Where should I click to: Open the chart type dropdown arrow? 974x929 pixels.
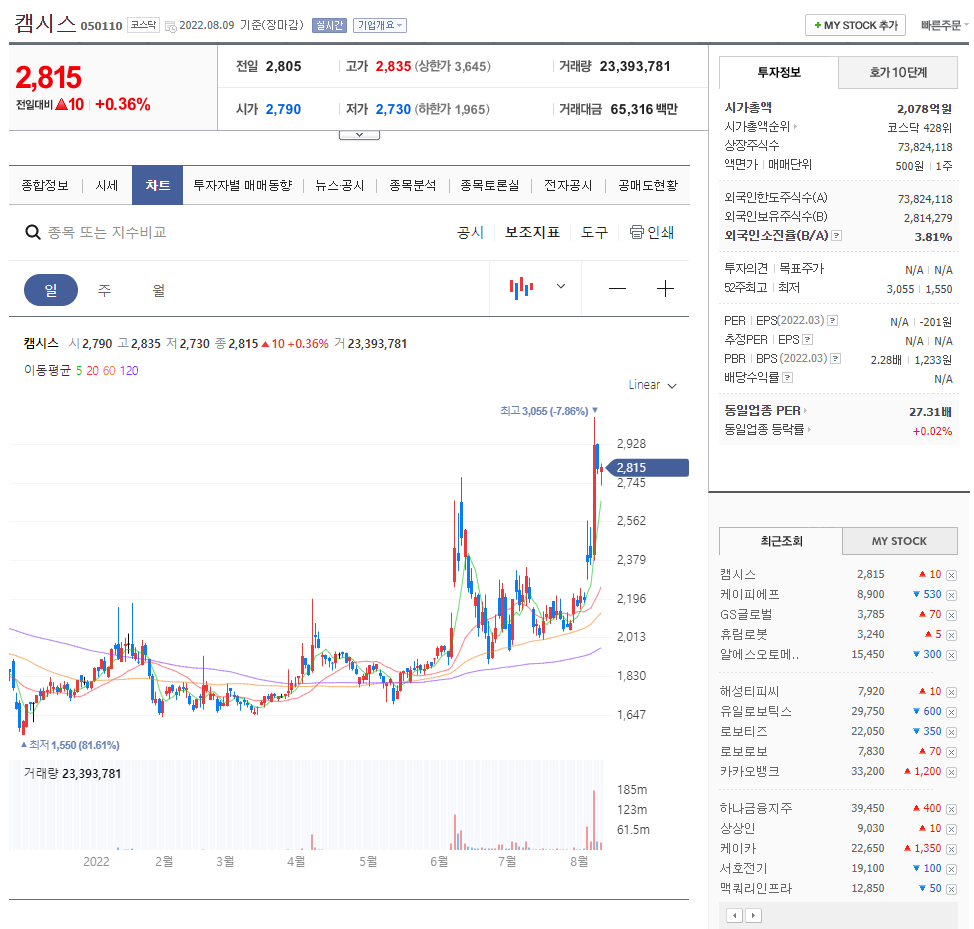click(561, 286)
